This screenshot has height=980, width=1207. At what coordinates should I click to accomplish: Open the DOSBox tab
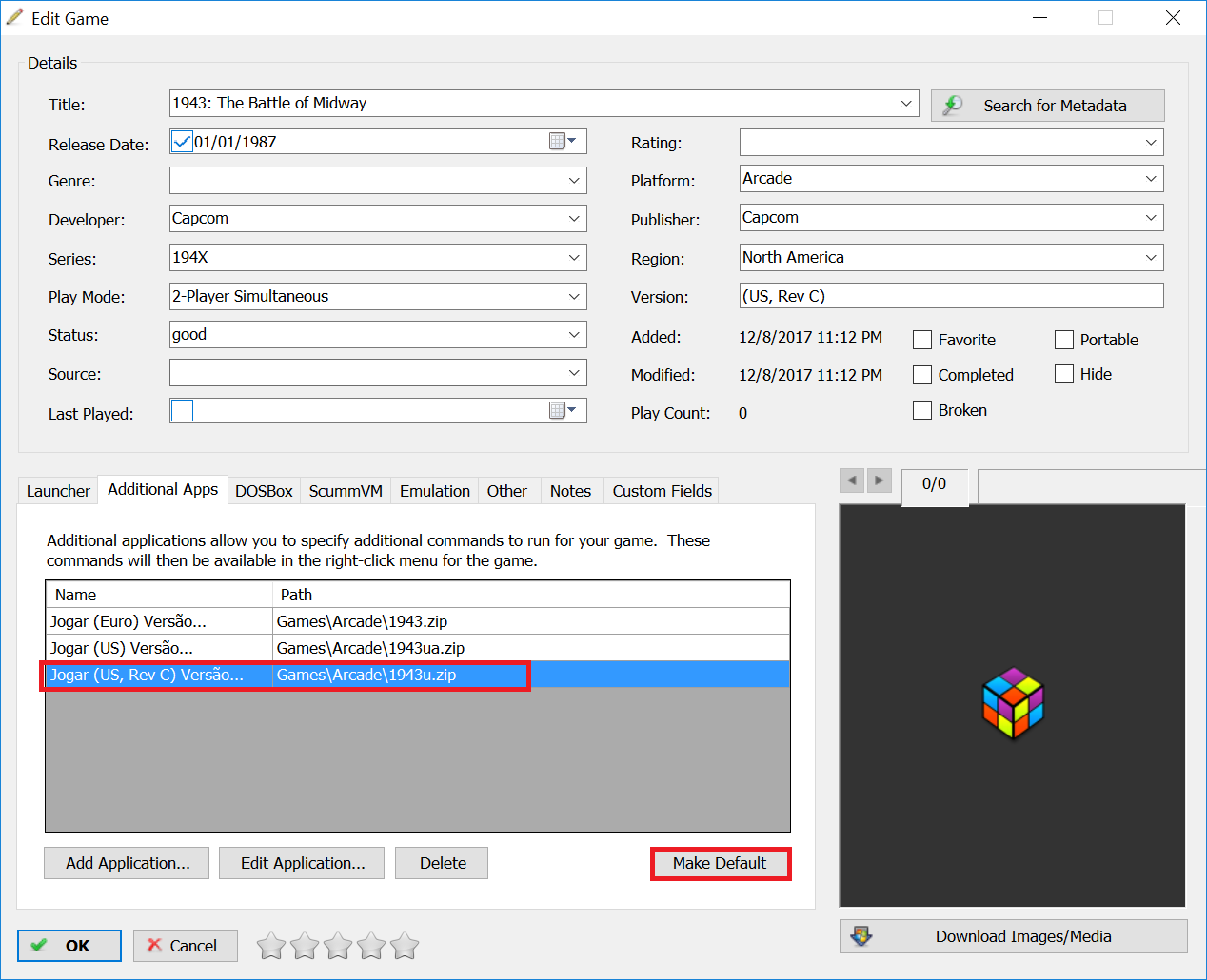click(x=264, y=491)
